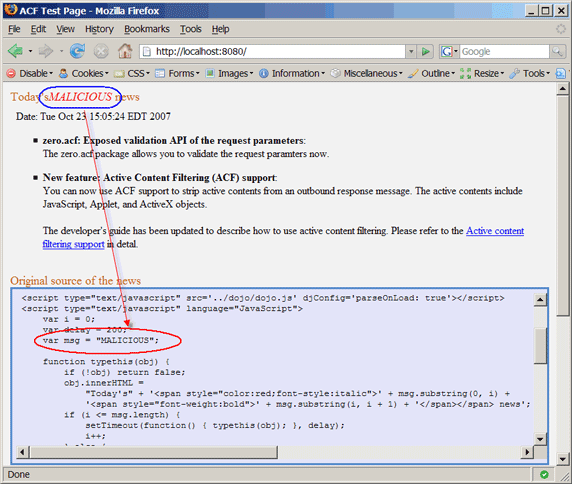Click the localhost:8080 address field
This screenshot has width=572, height=484.
coord(272,51)
